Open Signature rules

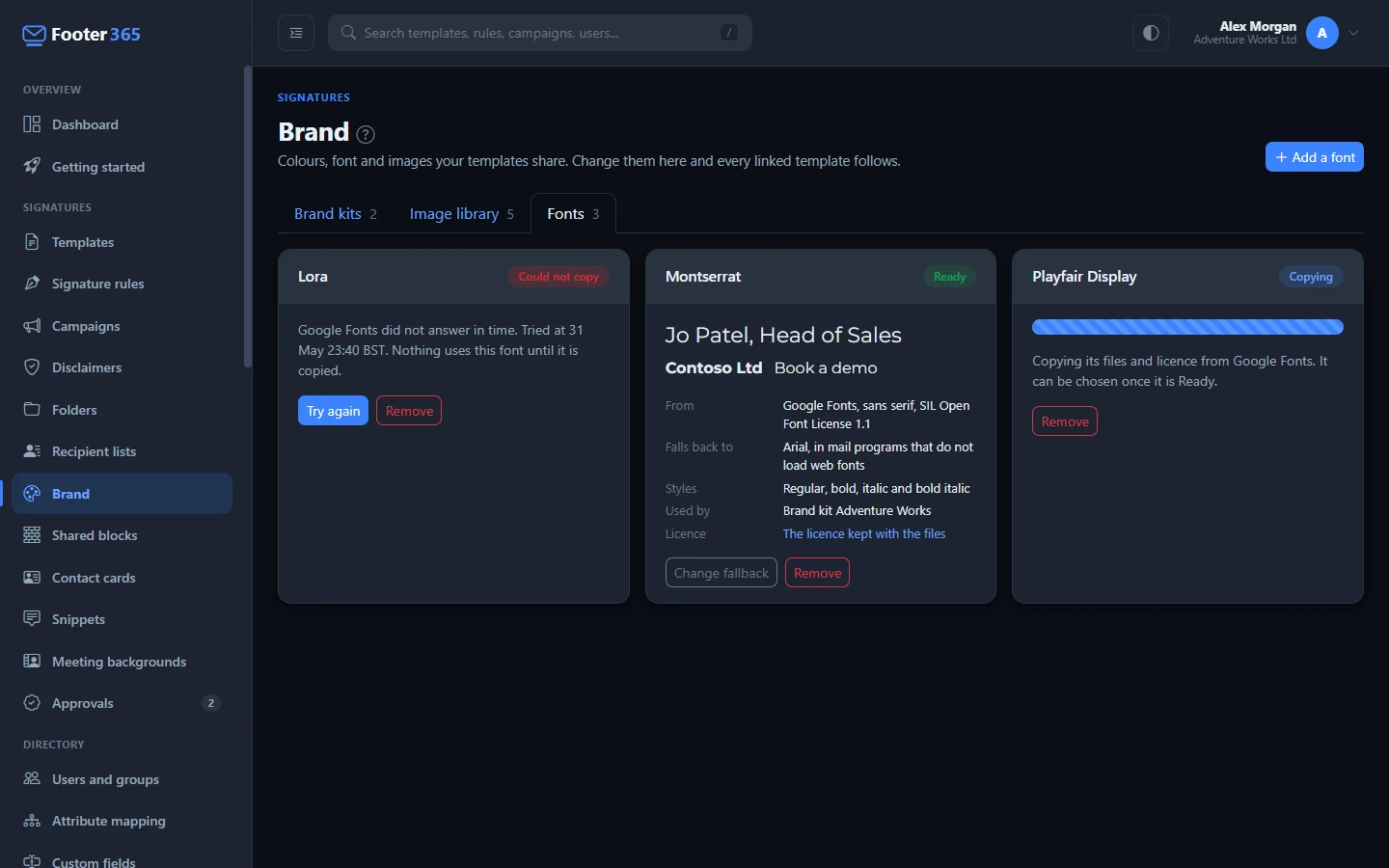coord(123,284)
